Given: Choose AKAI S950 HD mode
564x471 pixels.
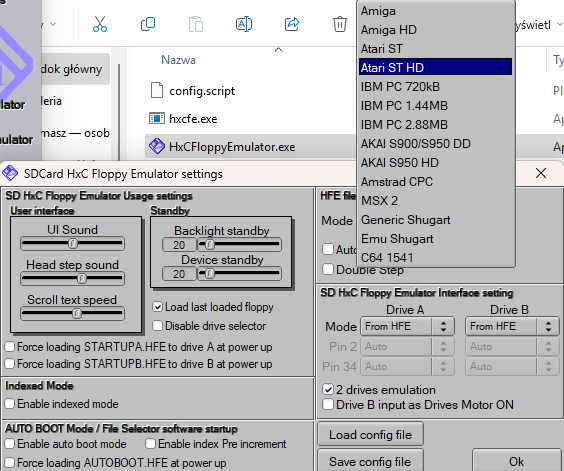Looking at the screenshot, I should 435,163.
